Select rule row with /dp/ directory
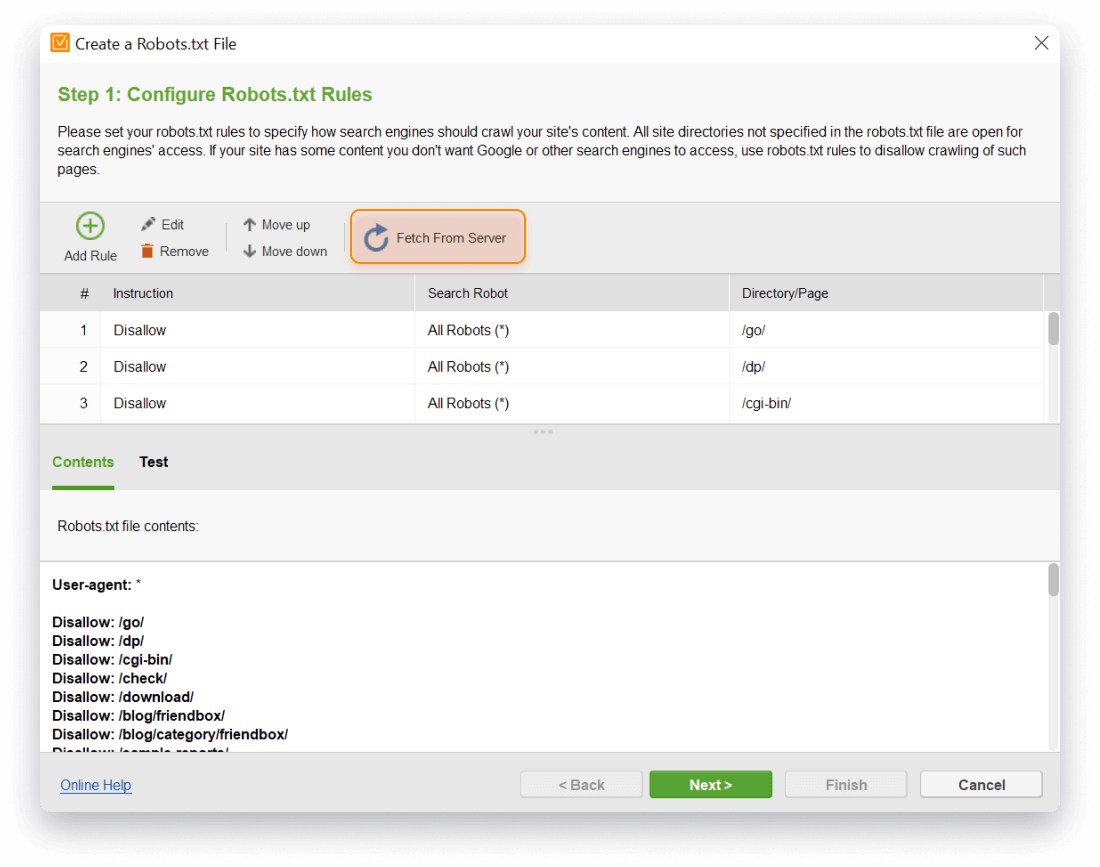This screenshot has height=867, width=1100. (x=542, y=366)
